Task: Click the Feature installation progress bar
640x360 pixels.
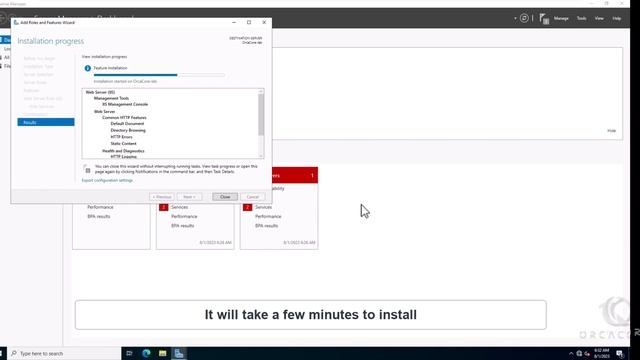Action: (x=159, y=75)
